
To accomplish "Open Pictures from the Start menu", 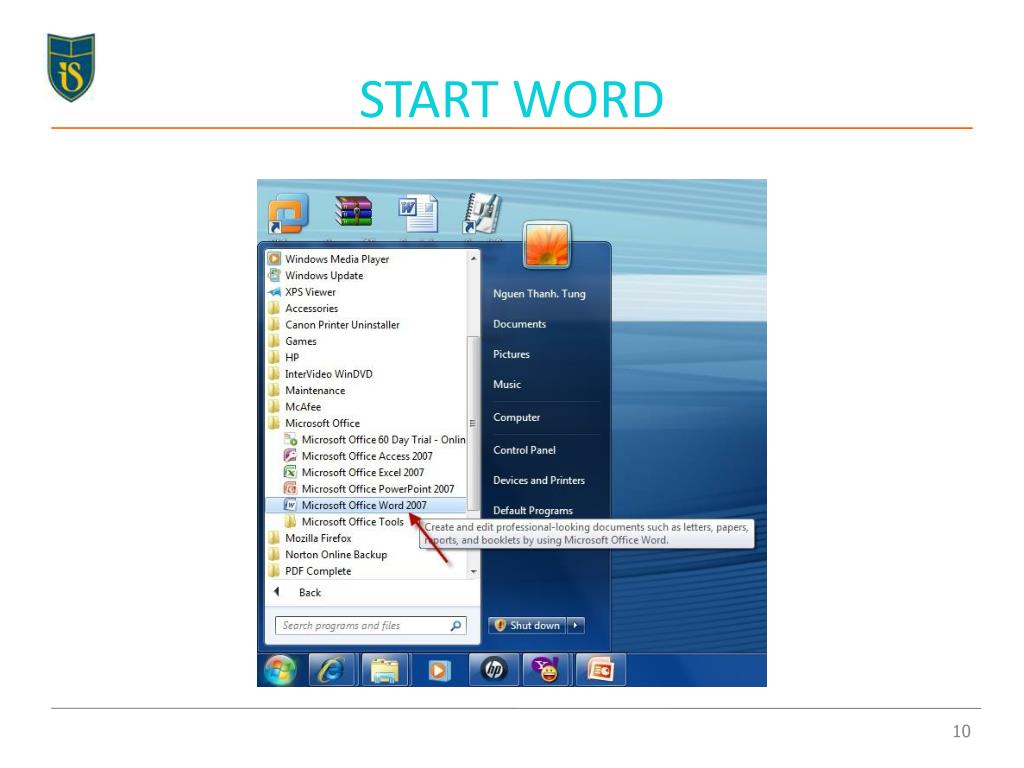I will click(x=511, y=354).
